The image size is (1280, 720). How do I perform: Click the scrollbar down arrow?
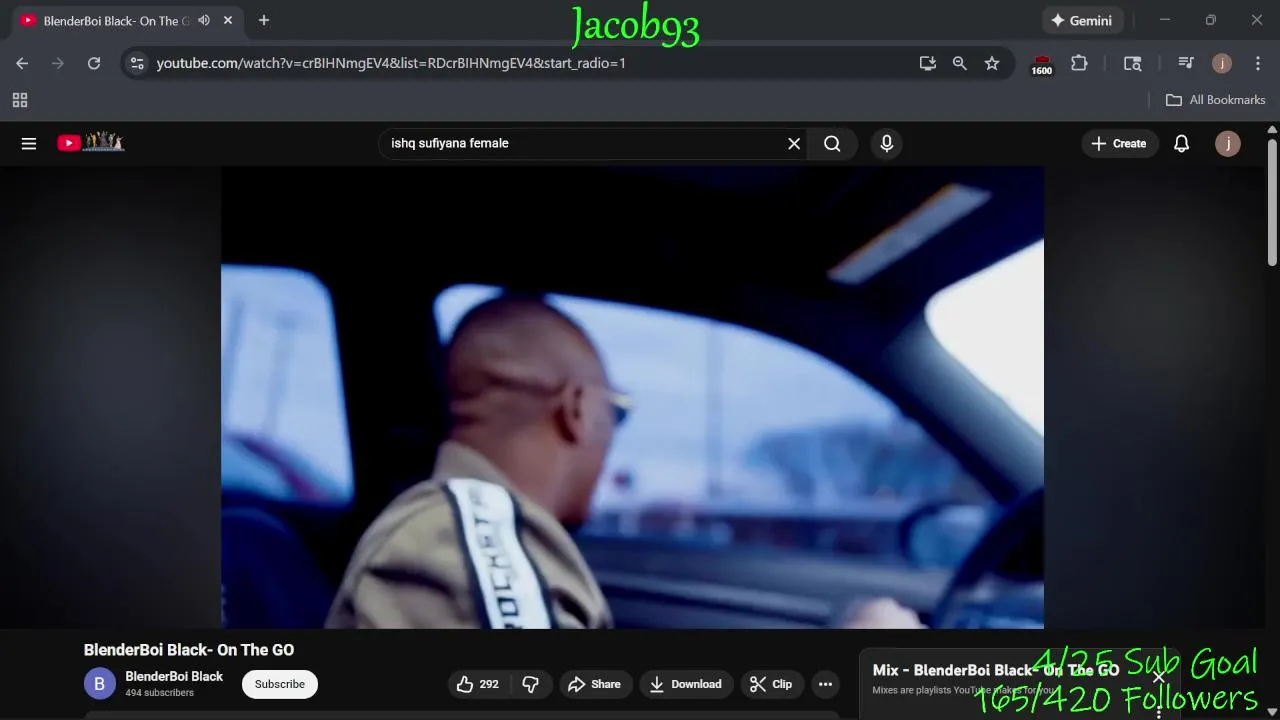[1272, 712]
